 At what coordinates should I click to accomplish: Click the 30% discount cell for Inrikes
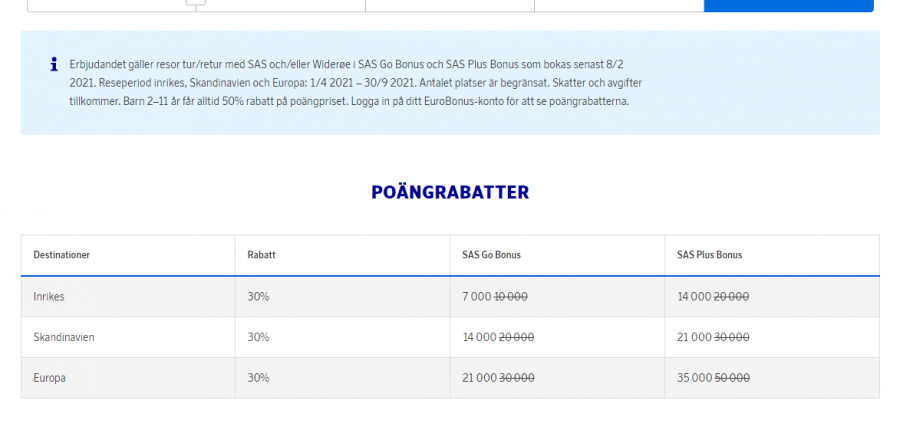click(x=258, y=297)
